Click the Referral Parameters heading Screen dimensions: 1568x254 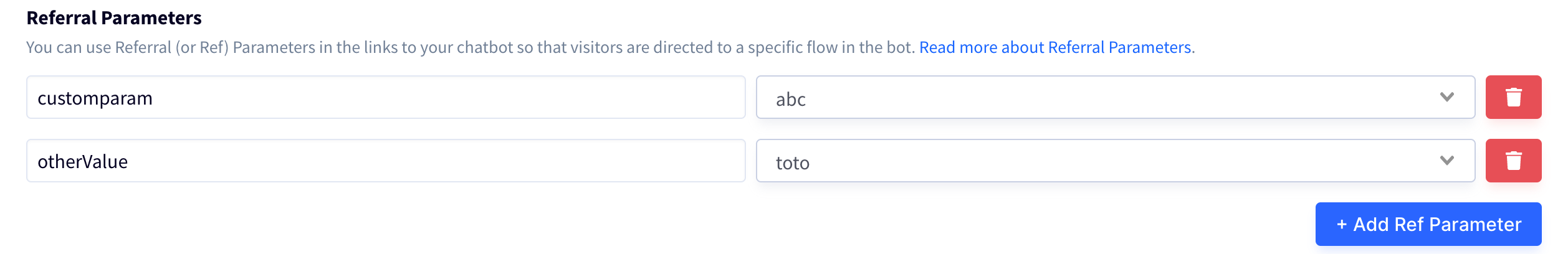coord(114,18)
